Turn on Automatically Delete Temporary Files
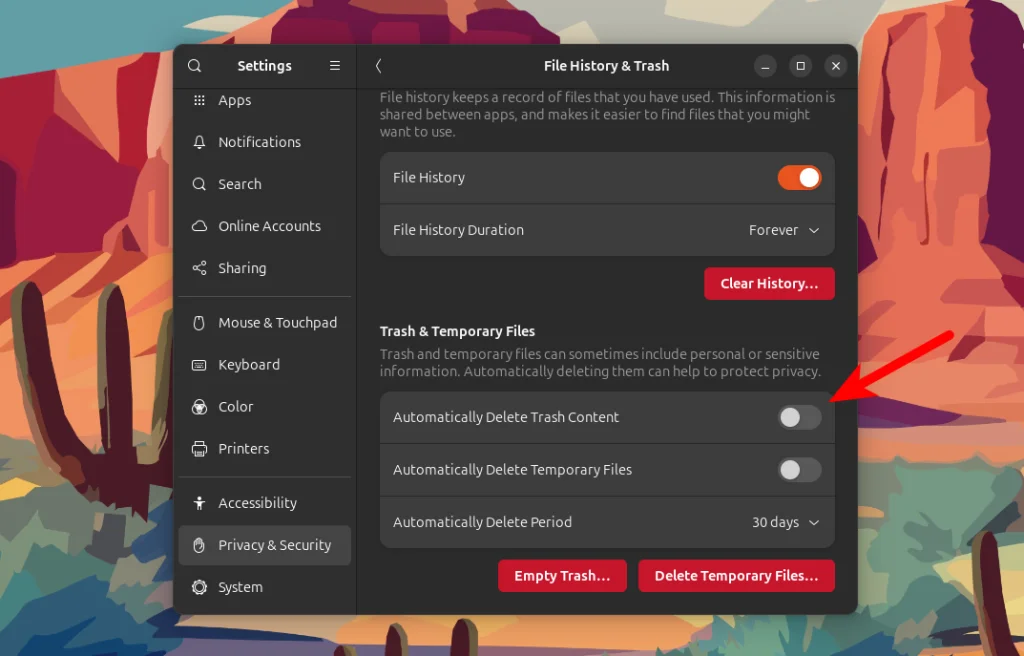 (x=798, y=469)
